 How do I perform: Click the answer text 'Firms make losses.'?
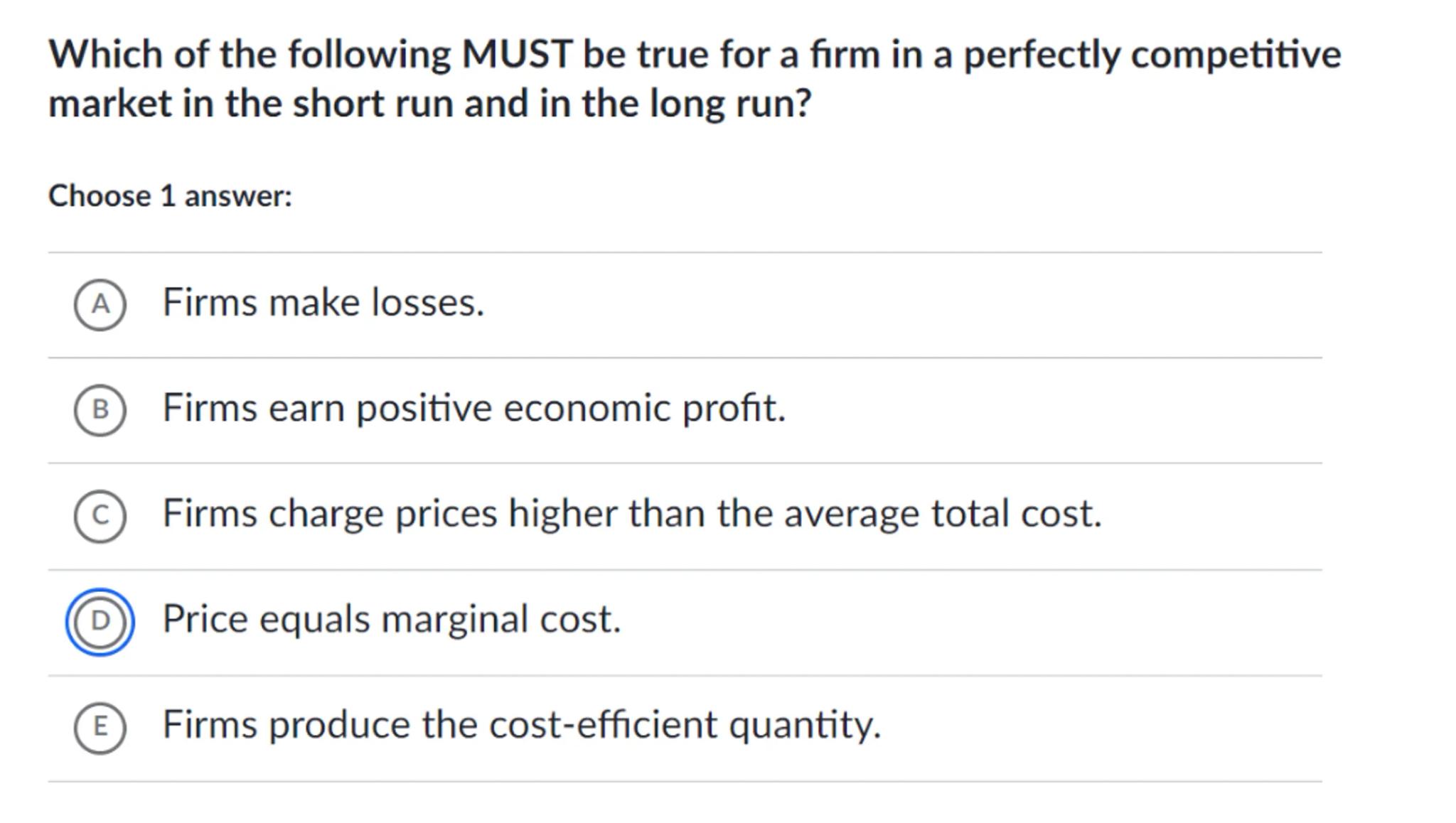point(323,303)
